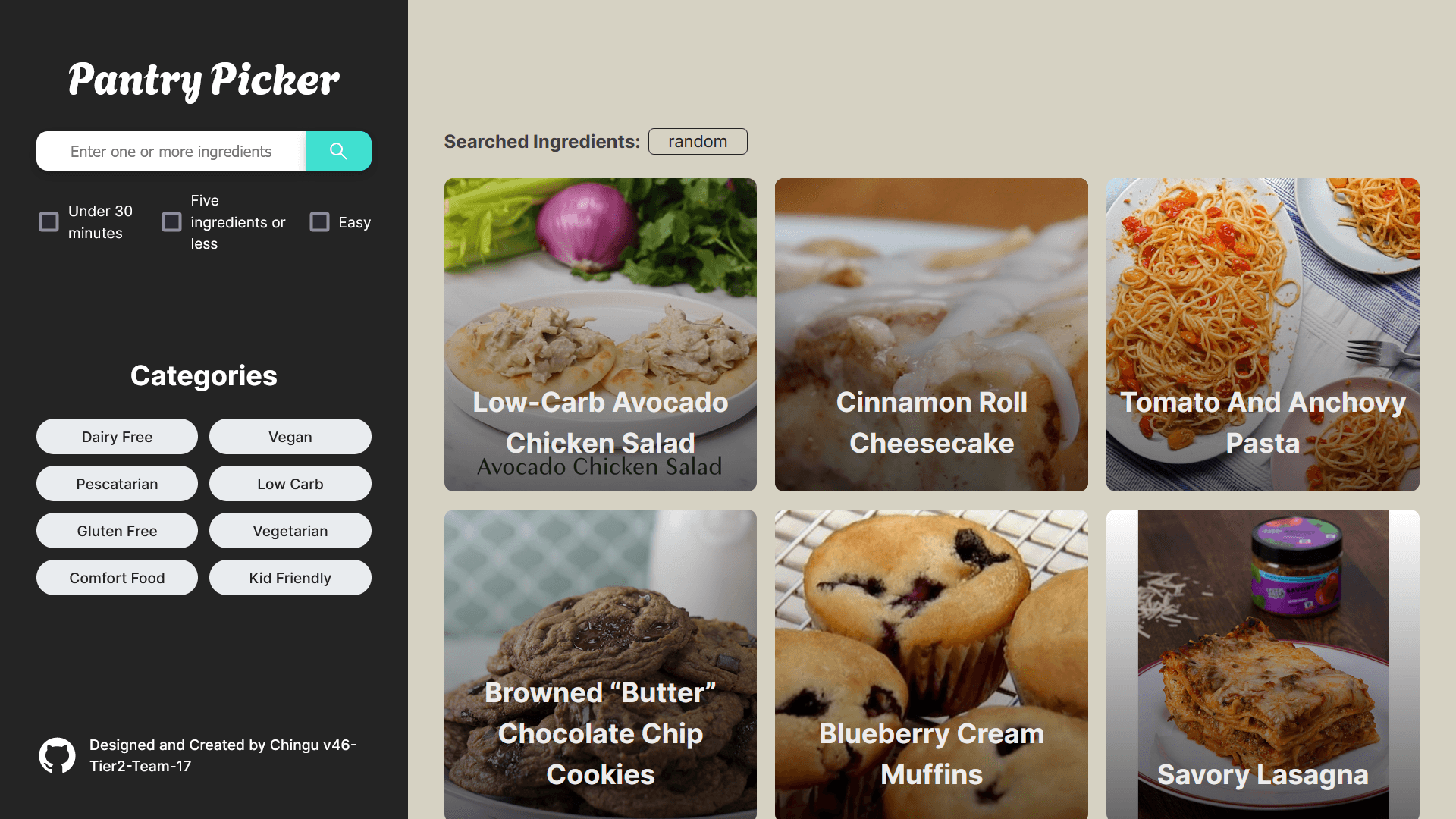The height and width of the screenshot is (819, 1456).
Task: Open the Low-Carb Avocado Chicken Salad recipe
Action: [600, 334]
